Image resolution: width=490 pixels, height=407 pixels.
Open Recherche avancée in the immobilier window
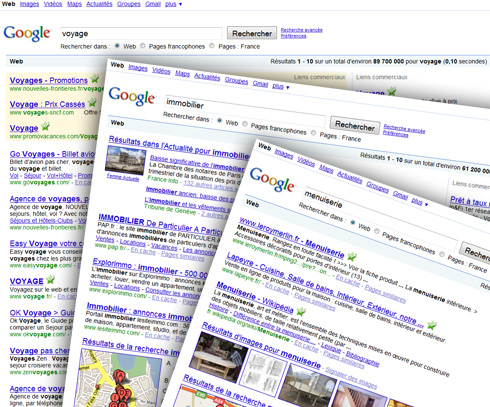click(404, 129)
